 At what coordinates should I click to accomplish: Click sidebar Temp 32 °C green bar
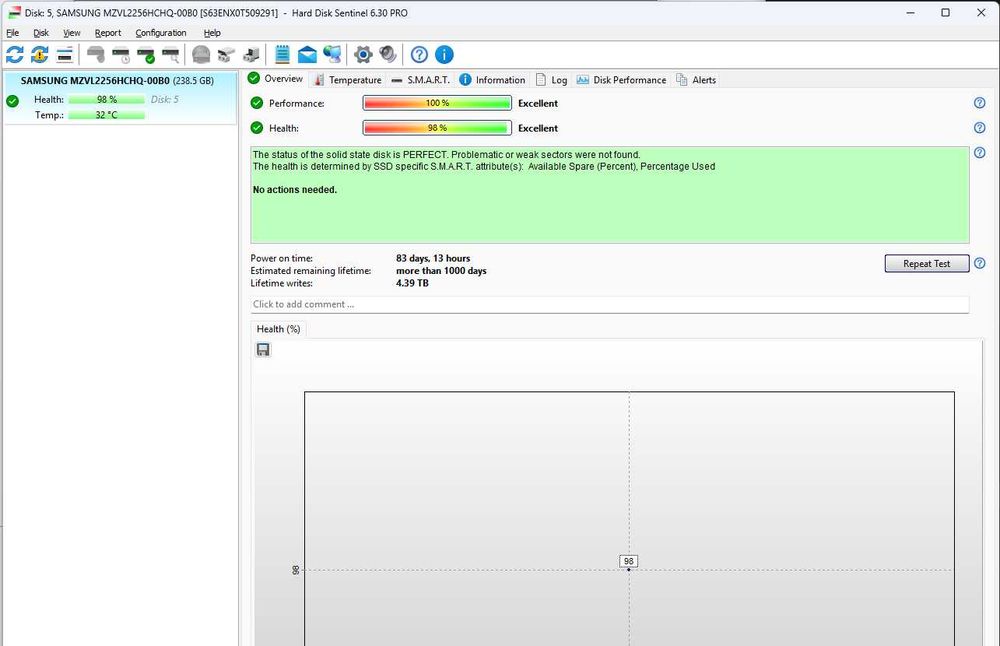coord(107,115)
